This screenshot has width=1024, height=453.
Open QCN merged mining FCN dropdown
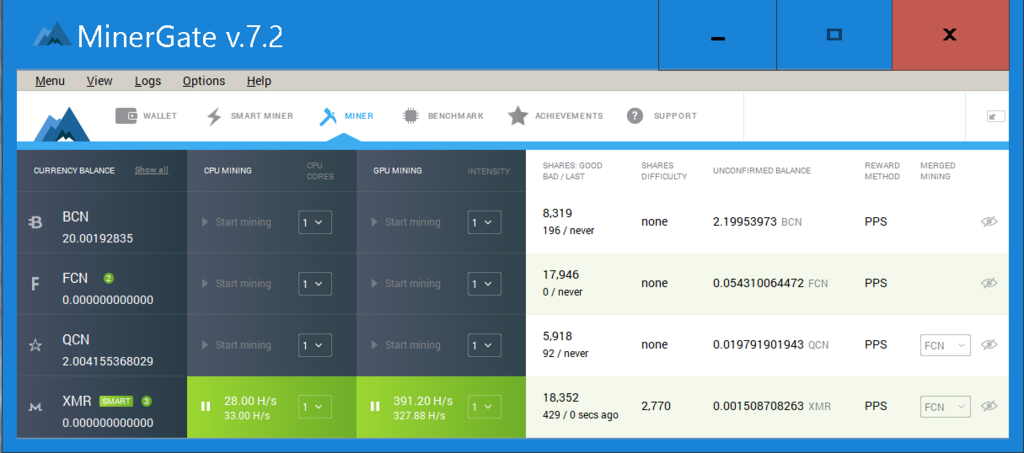pyautogui.click(x=945, y=345)
